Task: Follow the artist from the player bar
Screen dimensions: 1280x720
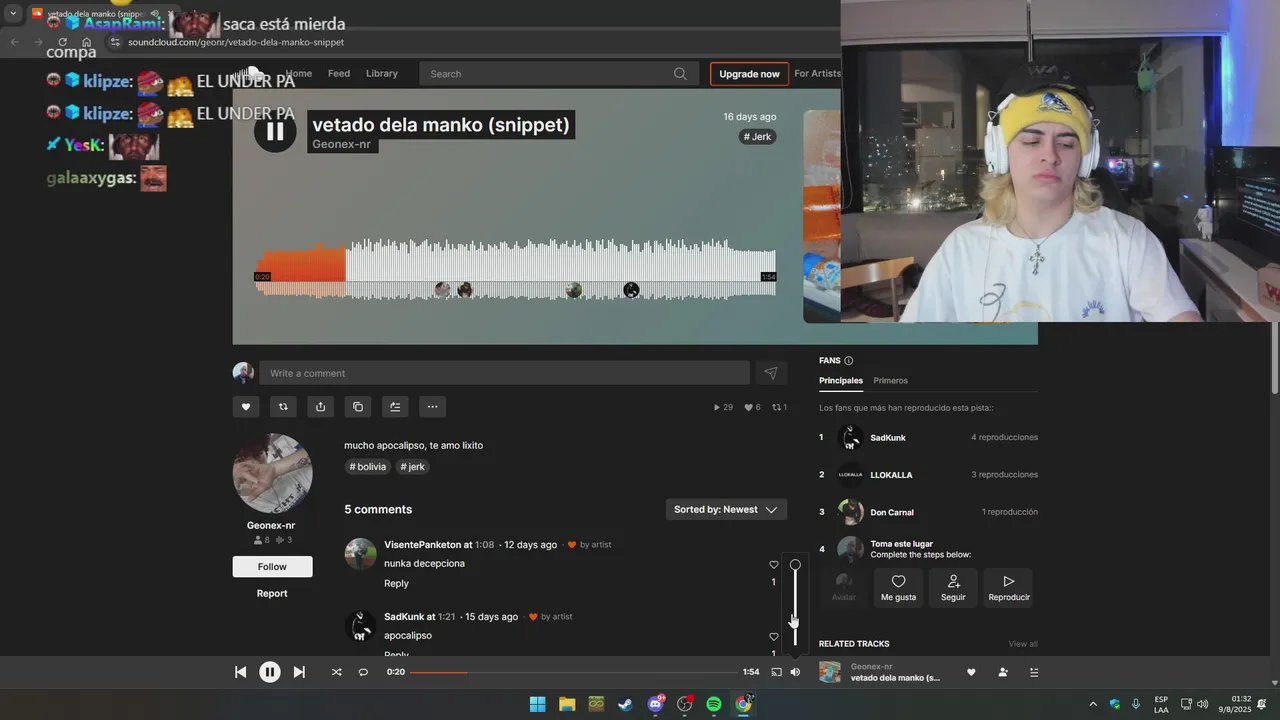Action: coord(1003,672)
